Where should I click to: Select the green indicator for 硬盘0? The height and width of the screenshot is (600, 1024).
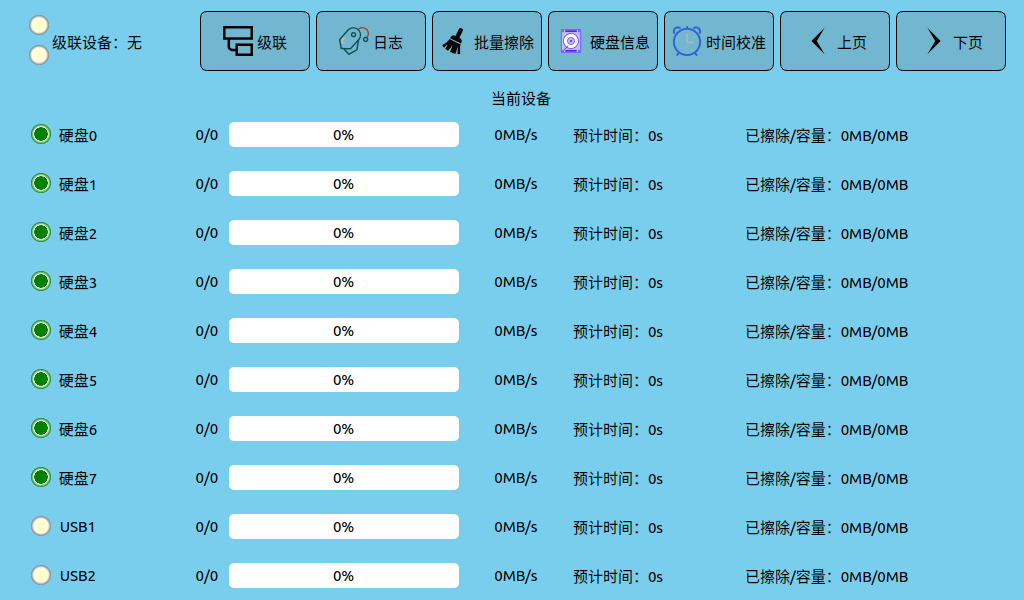pos(41,134)
